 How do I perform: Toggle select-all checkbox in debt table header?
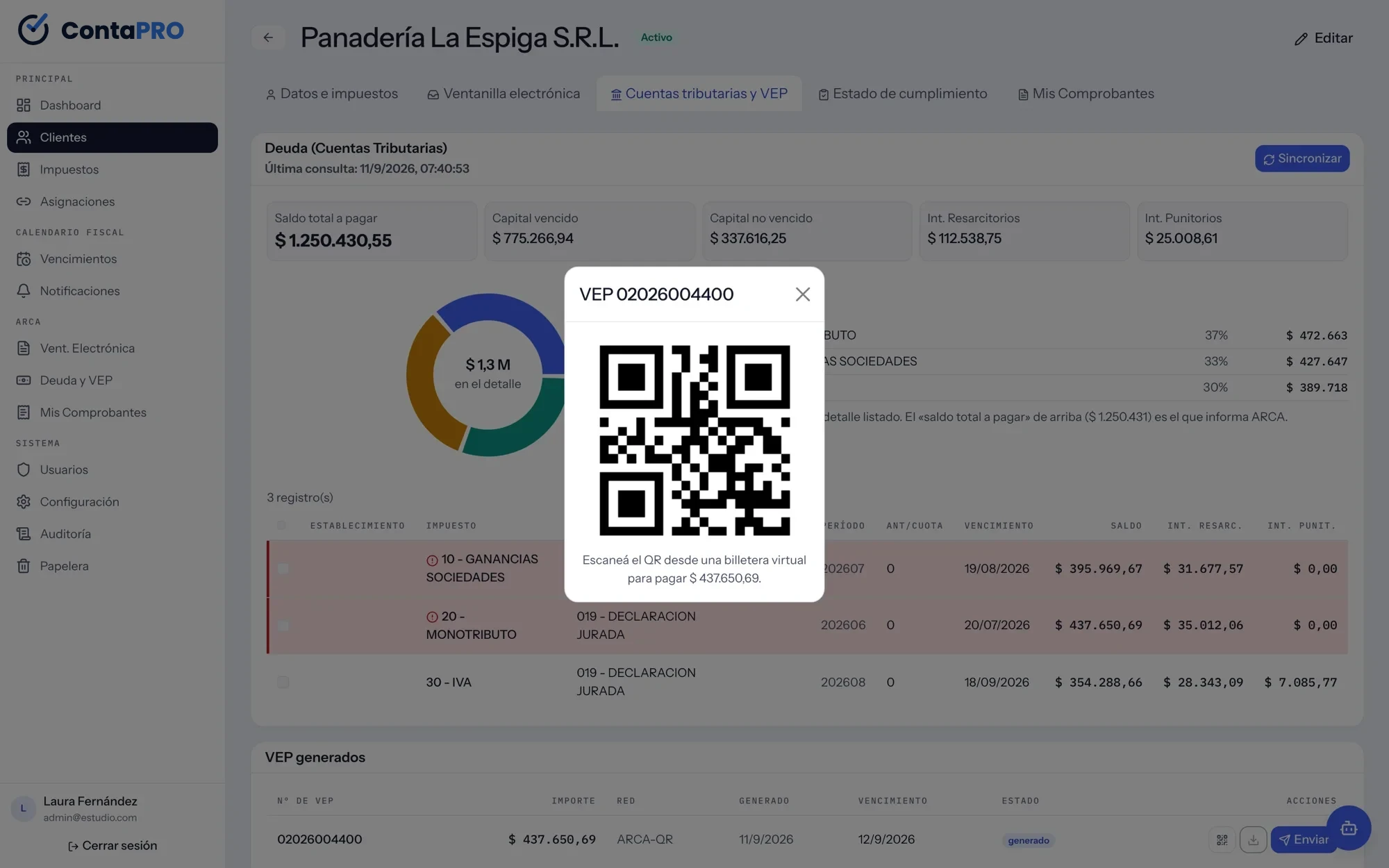281,526
